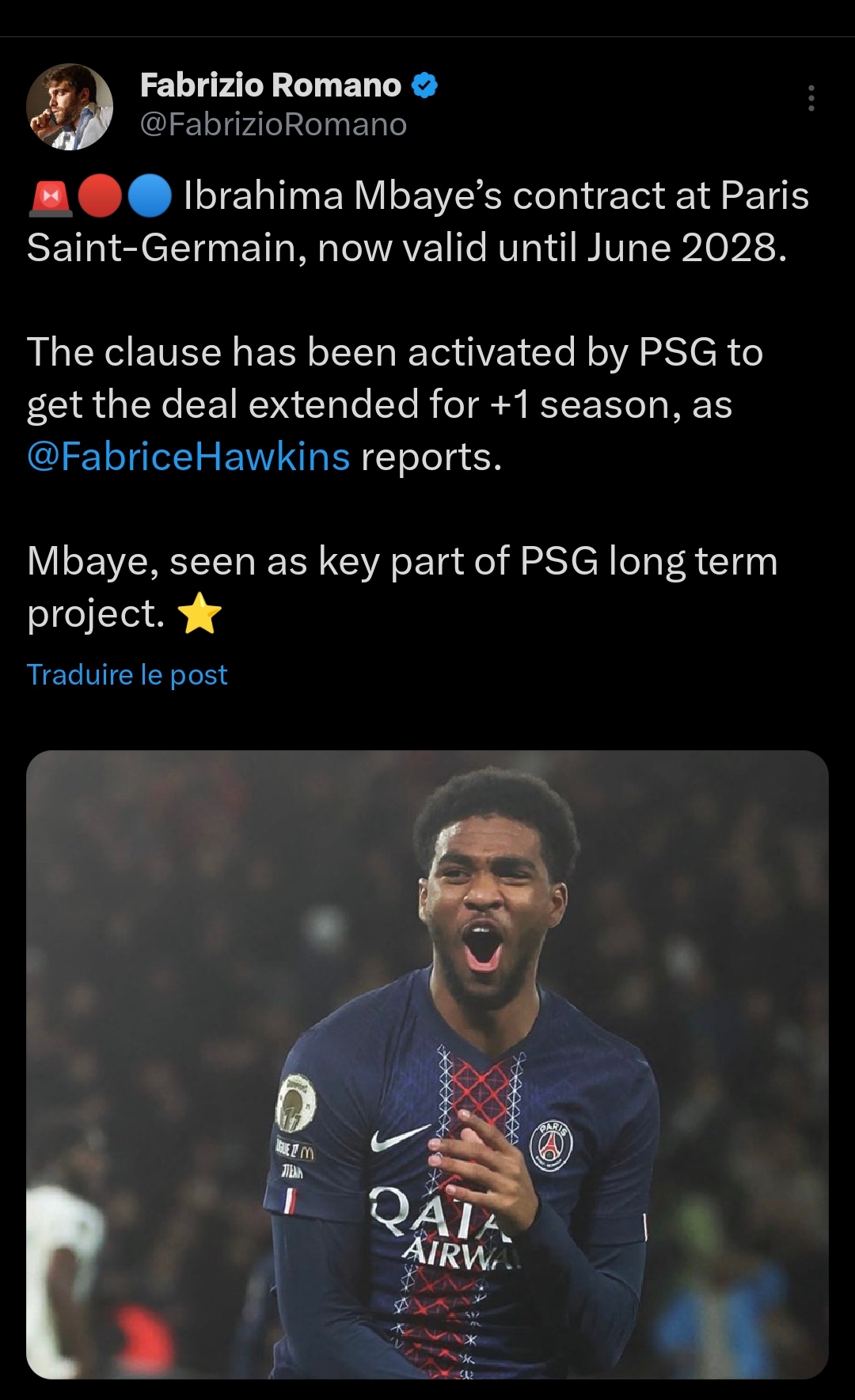Click Traduire le post link
The image size is (855, 1400).
point(127,674)
